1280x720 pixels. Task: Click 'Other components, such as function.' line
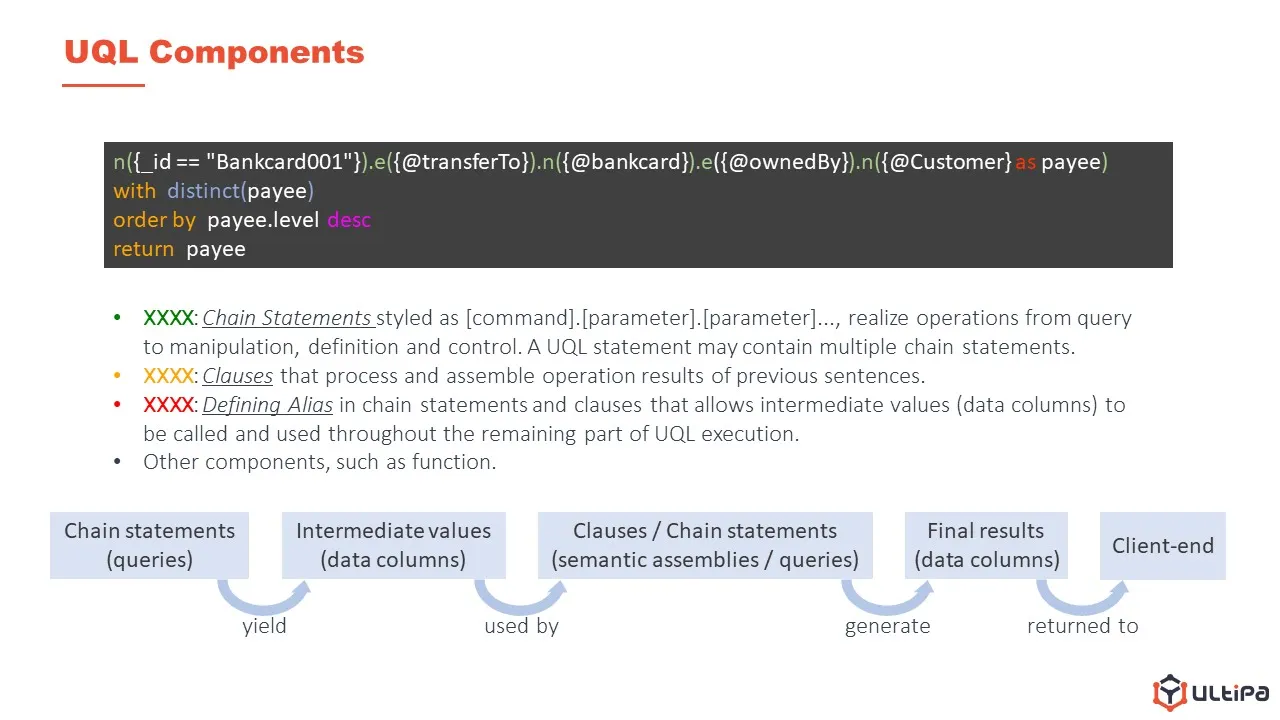(320, 462)
